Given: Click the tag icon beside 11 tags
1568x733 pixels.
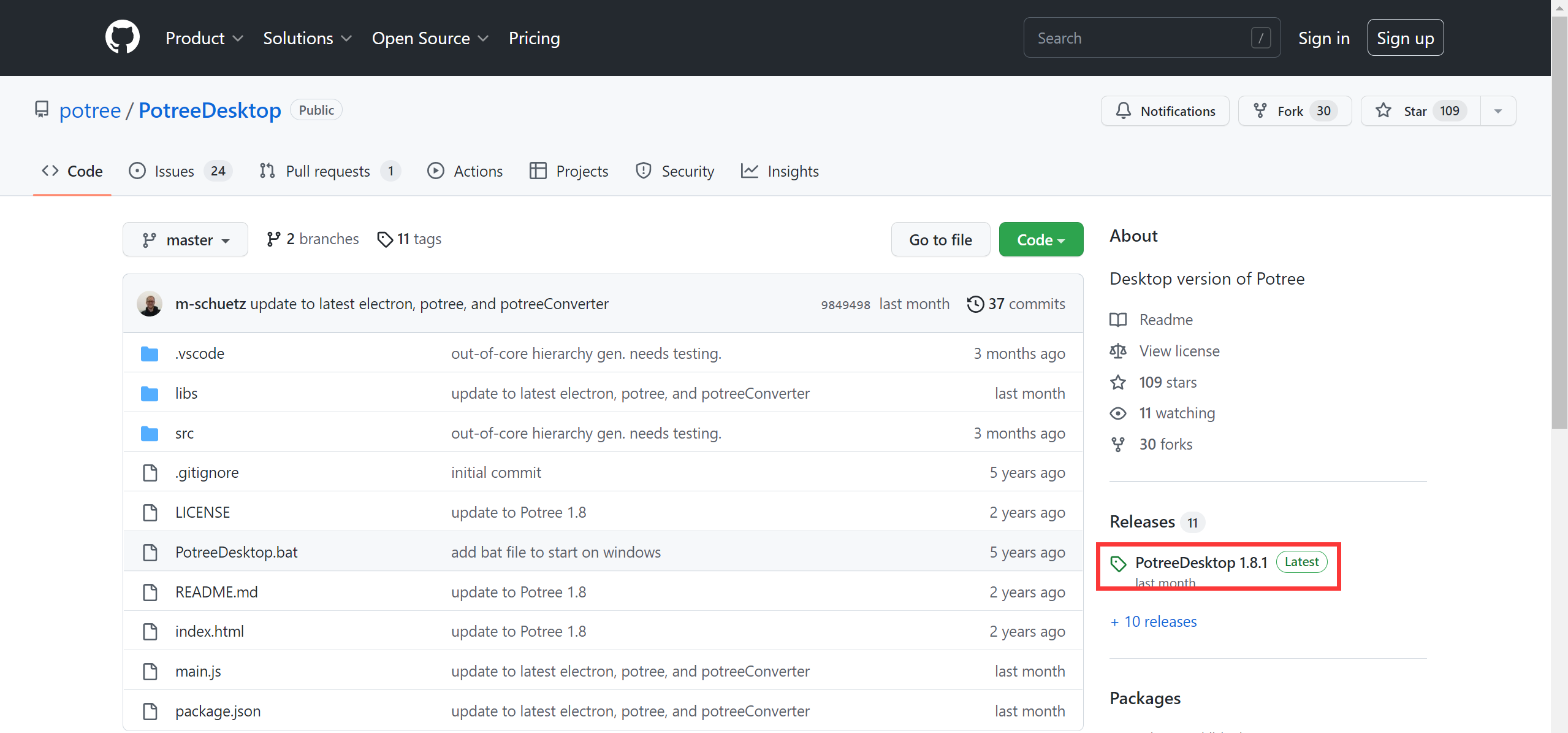Looking at the screenshot, I should [385, 239].
